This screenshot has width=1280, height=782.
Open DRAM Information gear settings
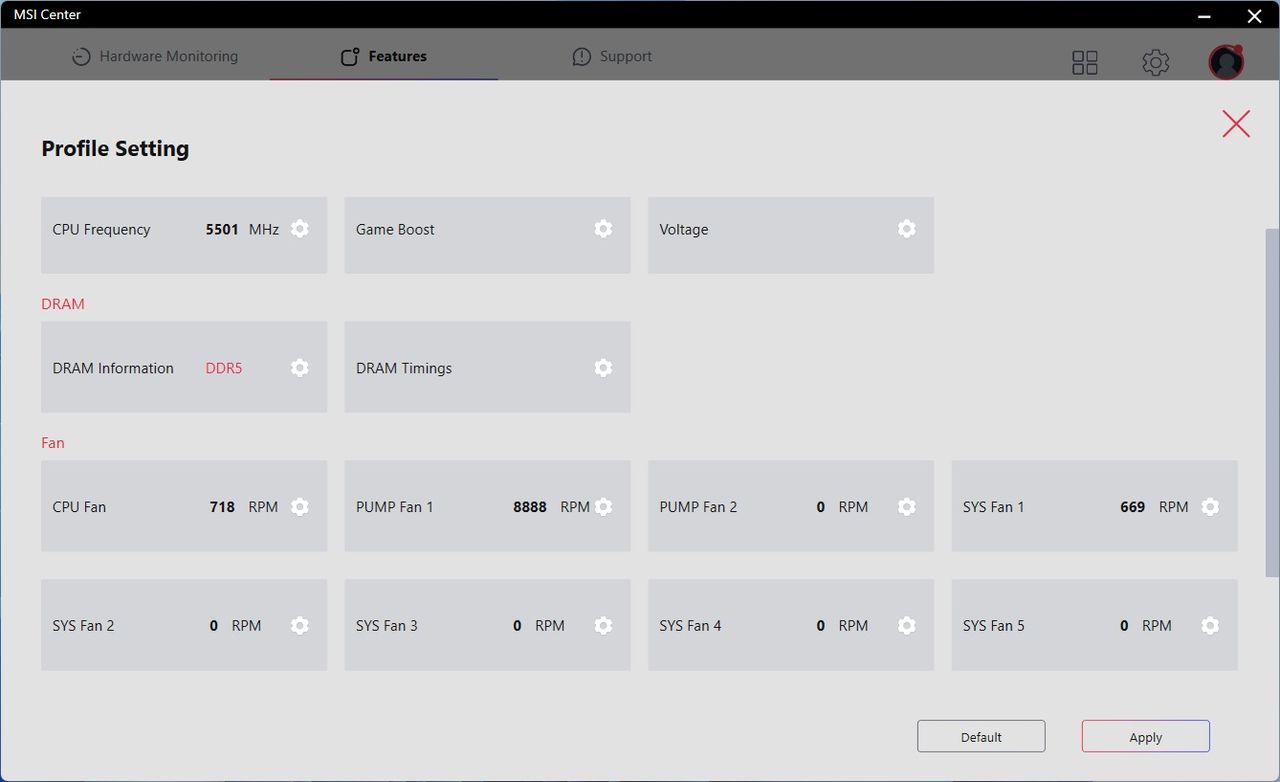pyautogui.click(x=300, y=368)
